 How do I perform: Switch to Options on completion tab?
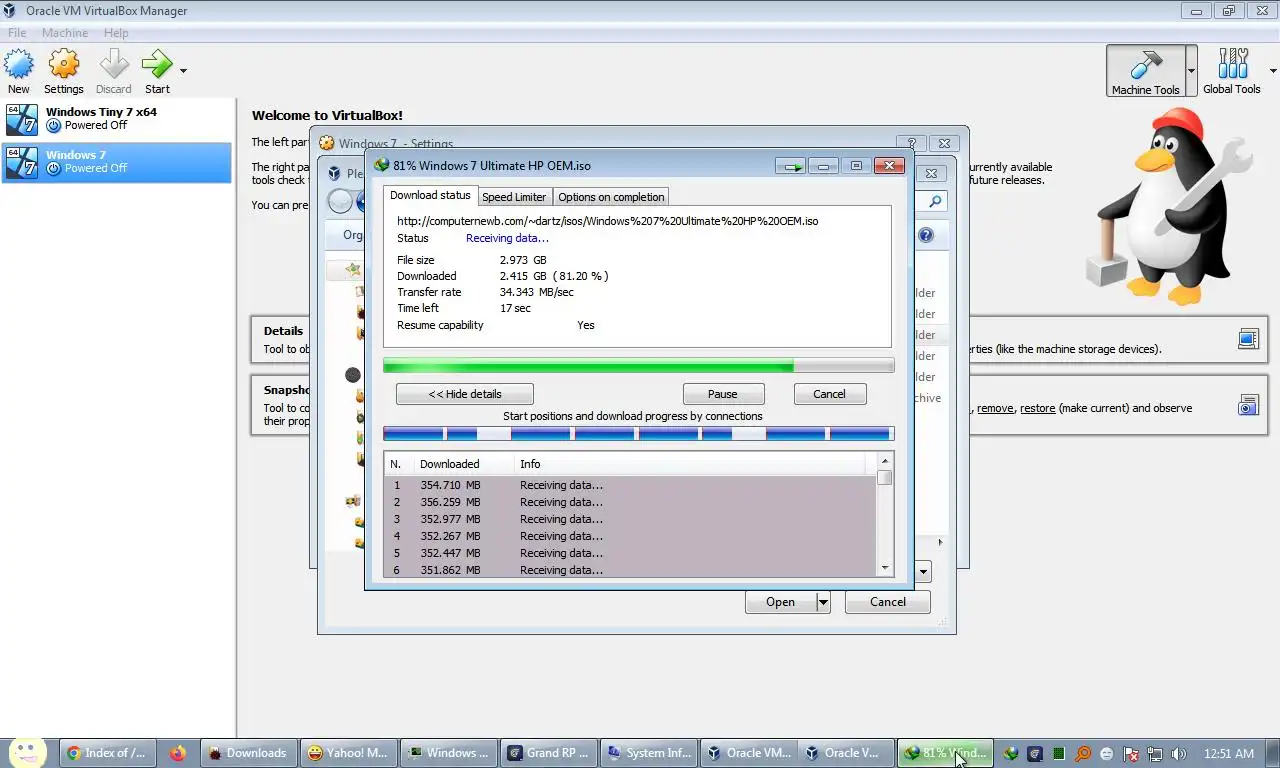[611, 197]
